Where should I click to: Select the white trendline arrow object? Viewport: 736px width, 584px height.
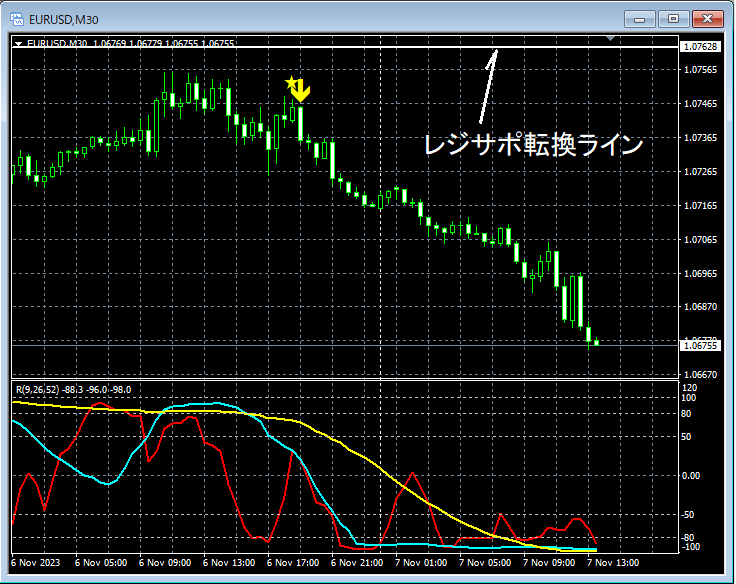[x=488, y=87]
